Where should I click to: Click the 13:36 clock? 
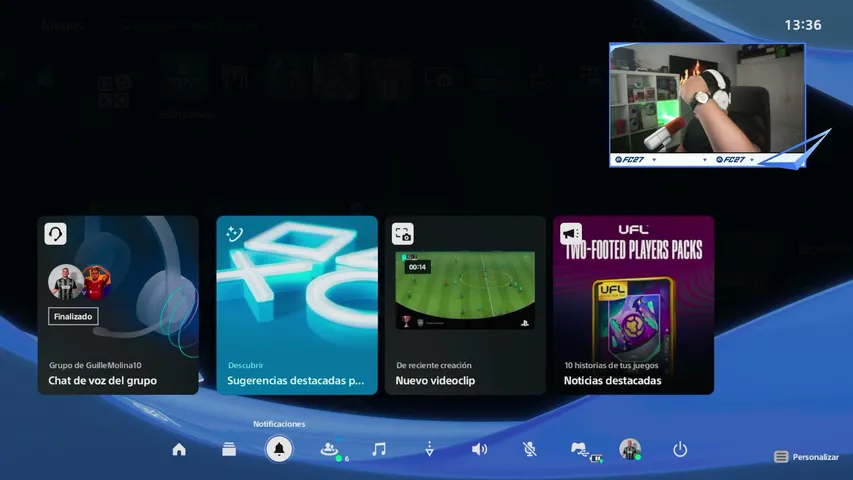pyautogui.click(x=803, y=25)
